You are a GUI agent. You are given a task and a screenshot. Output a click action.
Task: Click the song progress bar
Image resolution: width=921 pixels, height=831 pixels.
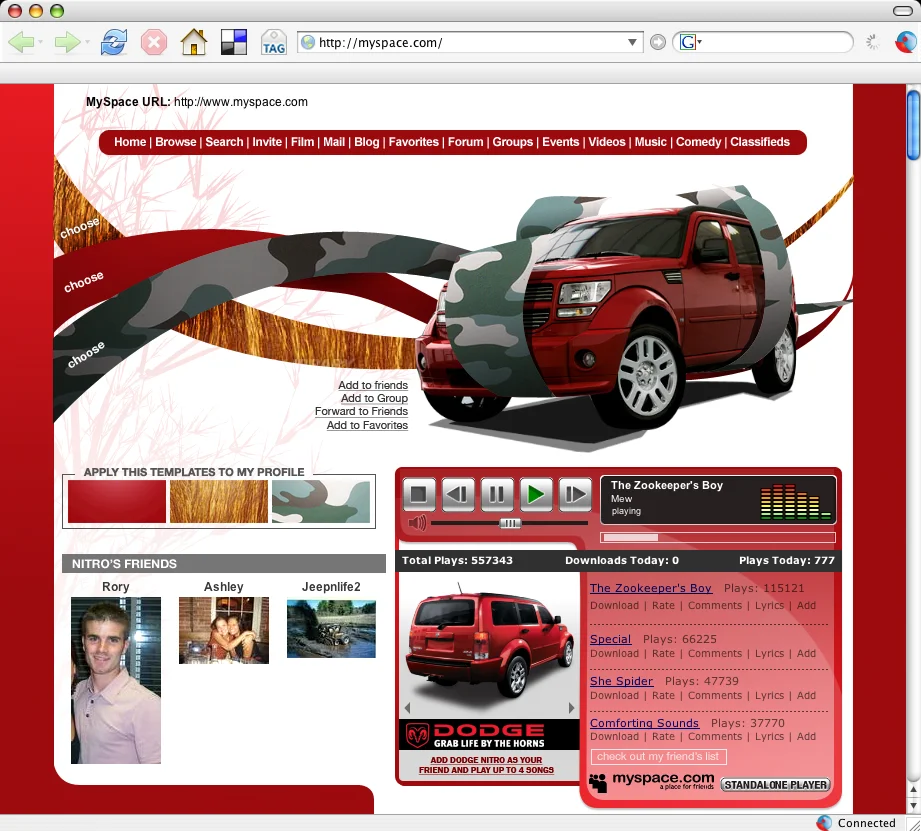coord(718,537)
